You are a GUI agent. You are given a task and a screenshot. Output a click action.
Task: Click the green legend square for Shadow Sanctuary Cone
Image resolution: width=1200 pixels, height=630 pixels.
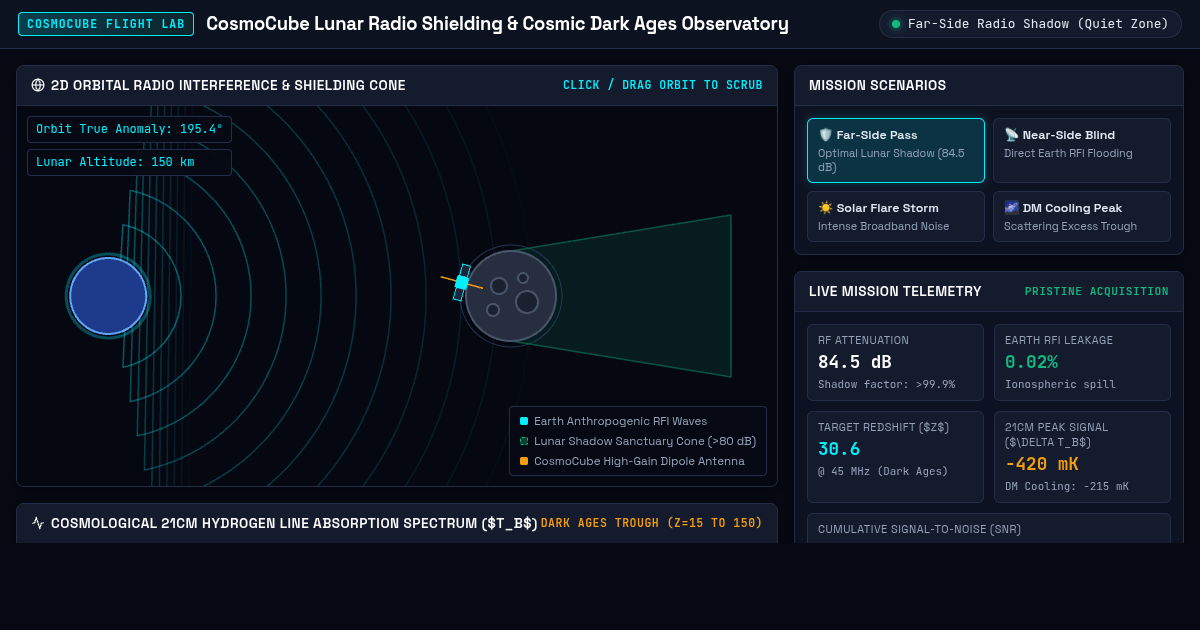(524, 441)
